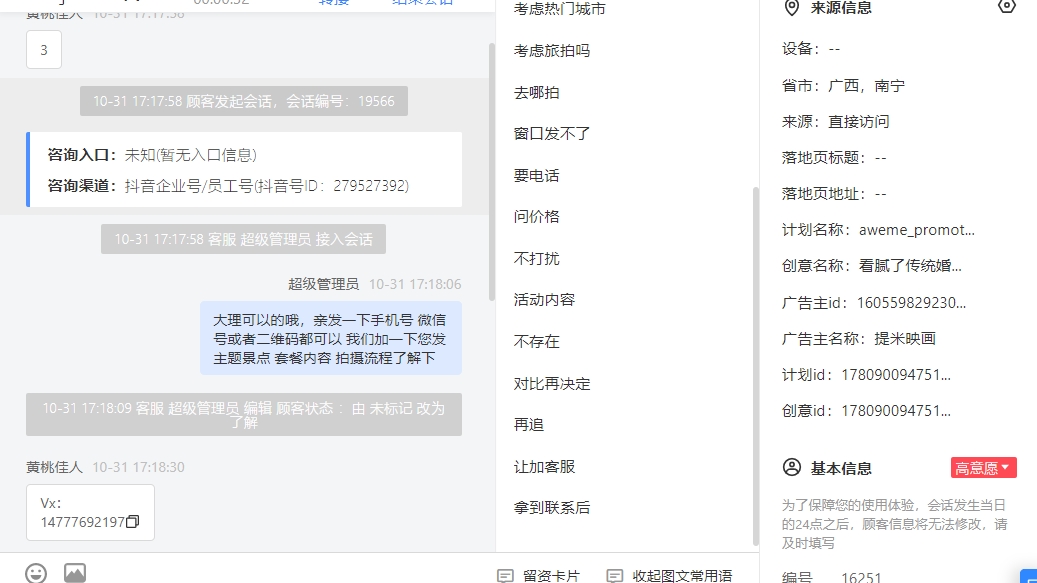Screen dimensions: 1037x583
Task: Select quick reply 让加客服
Action: 544,467
